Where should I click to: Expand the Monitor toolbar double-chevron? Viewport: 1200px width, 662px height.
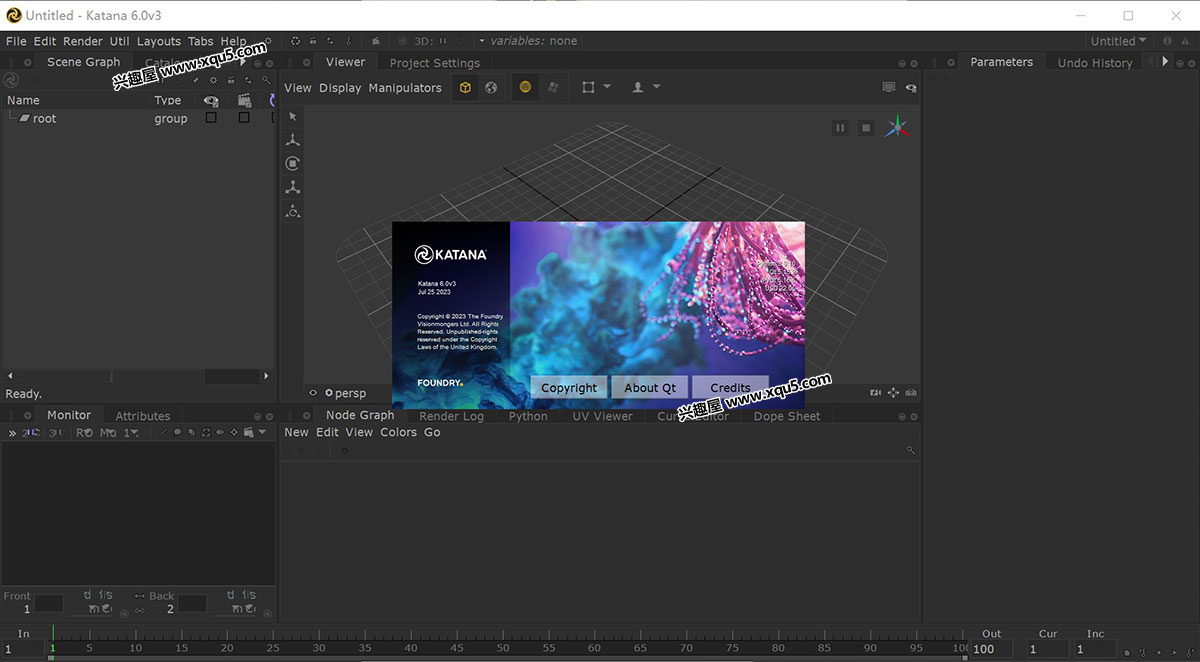[12, 433]
